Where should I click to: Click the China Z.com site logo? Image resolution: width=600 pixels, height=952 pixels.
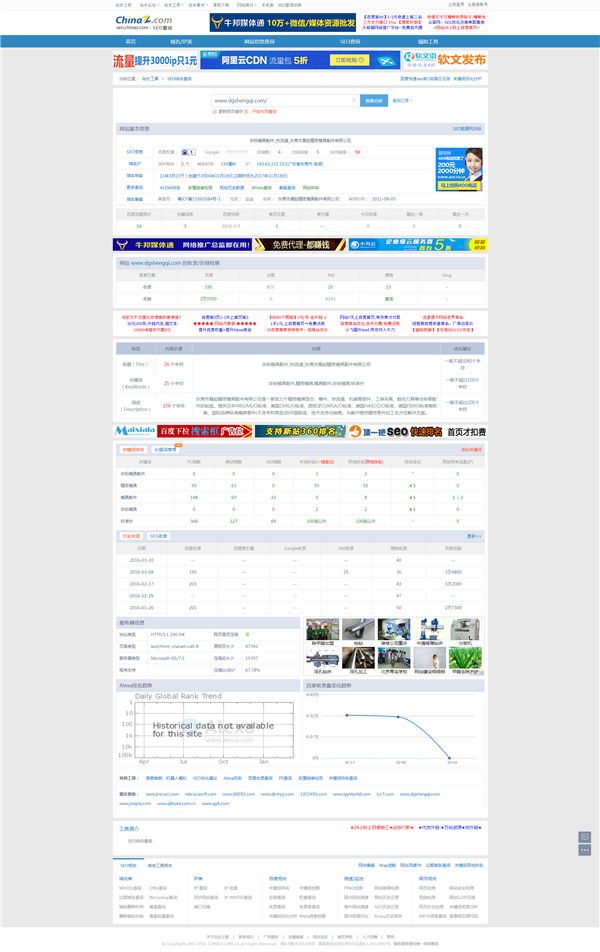point(143,21)
